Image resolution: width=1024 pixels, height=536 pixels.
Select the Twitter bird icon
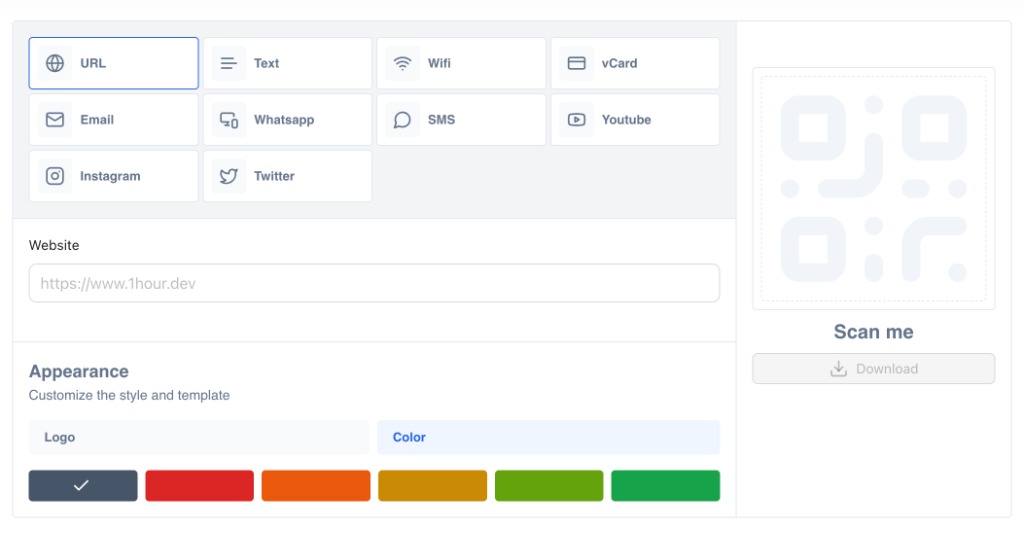(229, 176)
